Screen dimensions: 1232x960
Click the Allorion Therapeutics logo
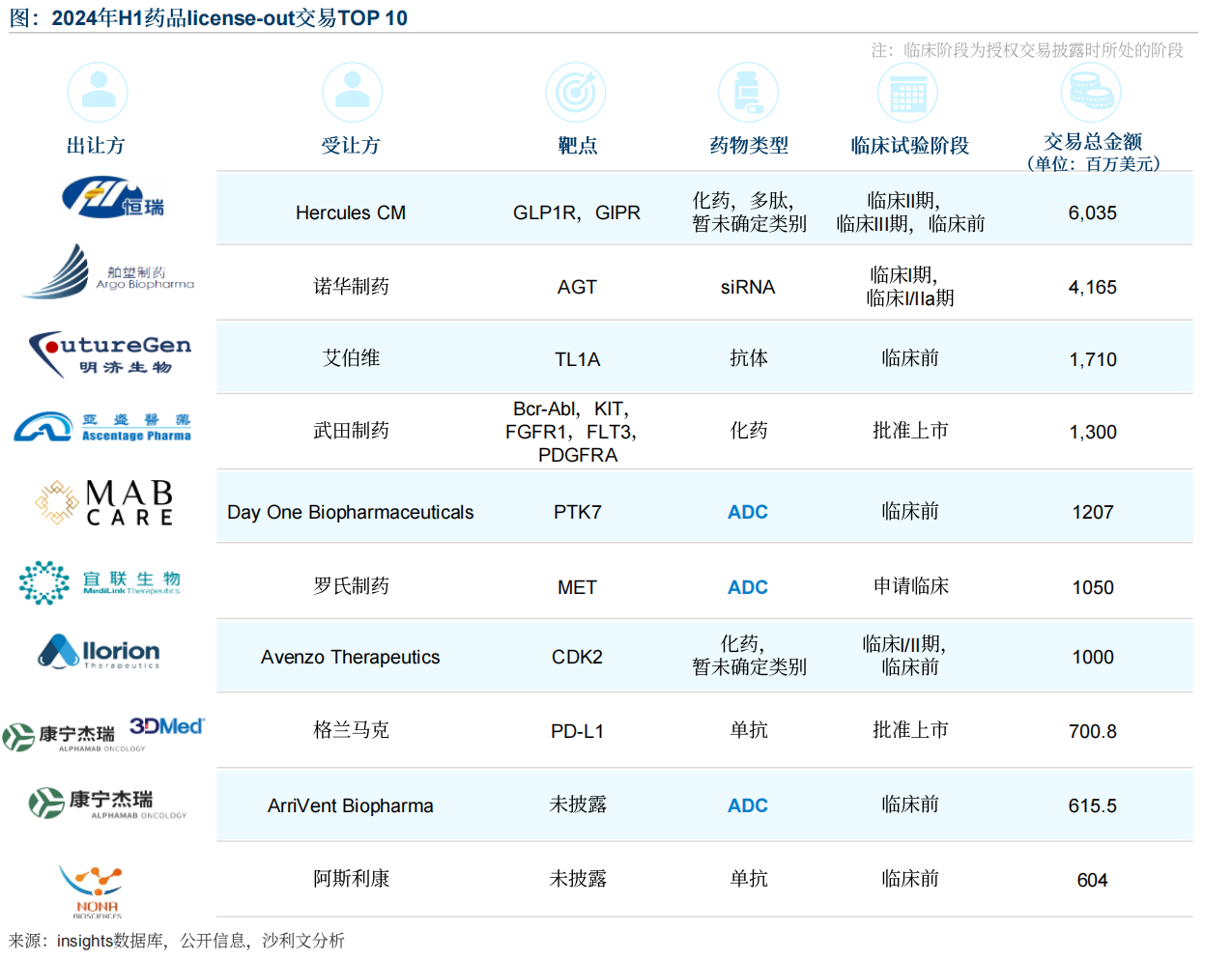(x=99, y=652)
